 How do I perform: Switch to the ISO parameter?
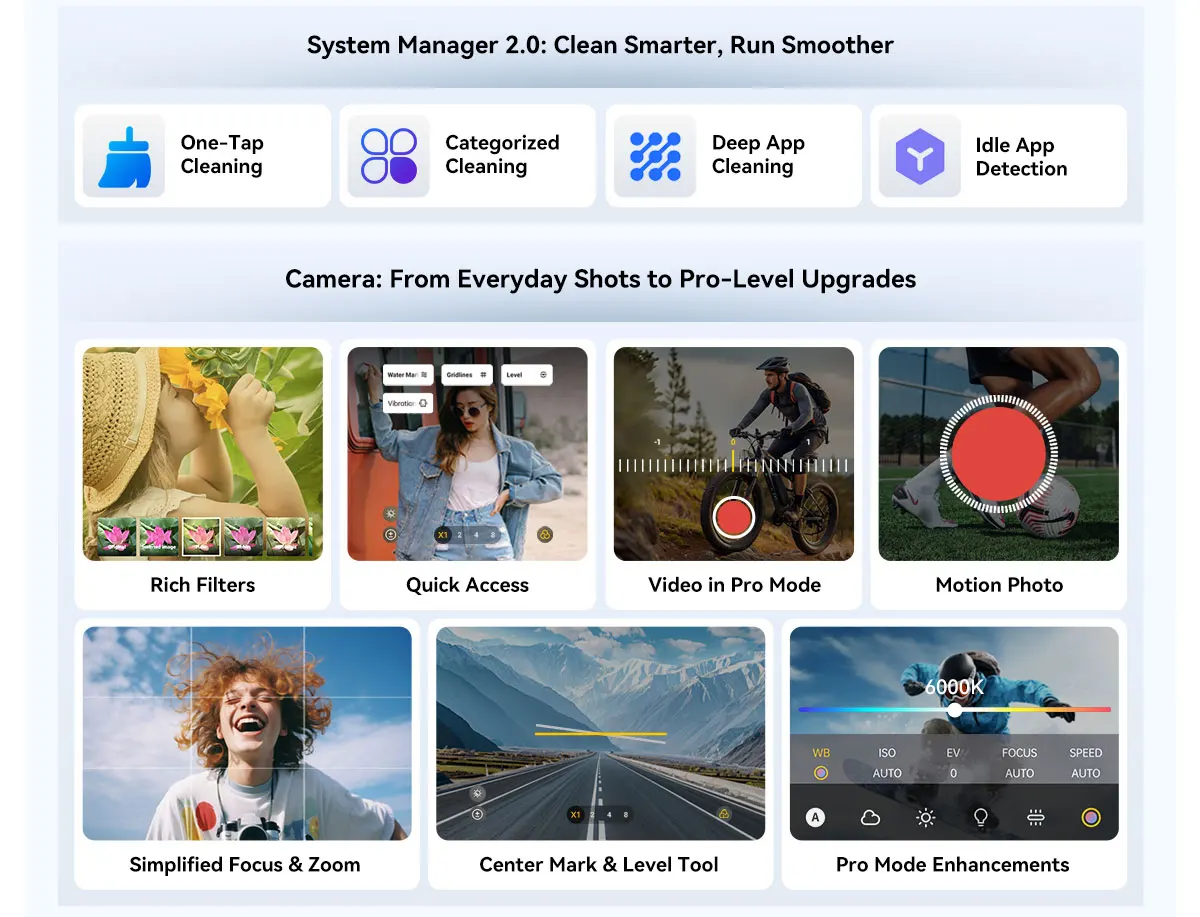click(887, 753)
